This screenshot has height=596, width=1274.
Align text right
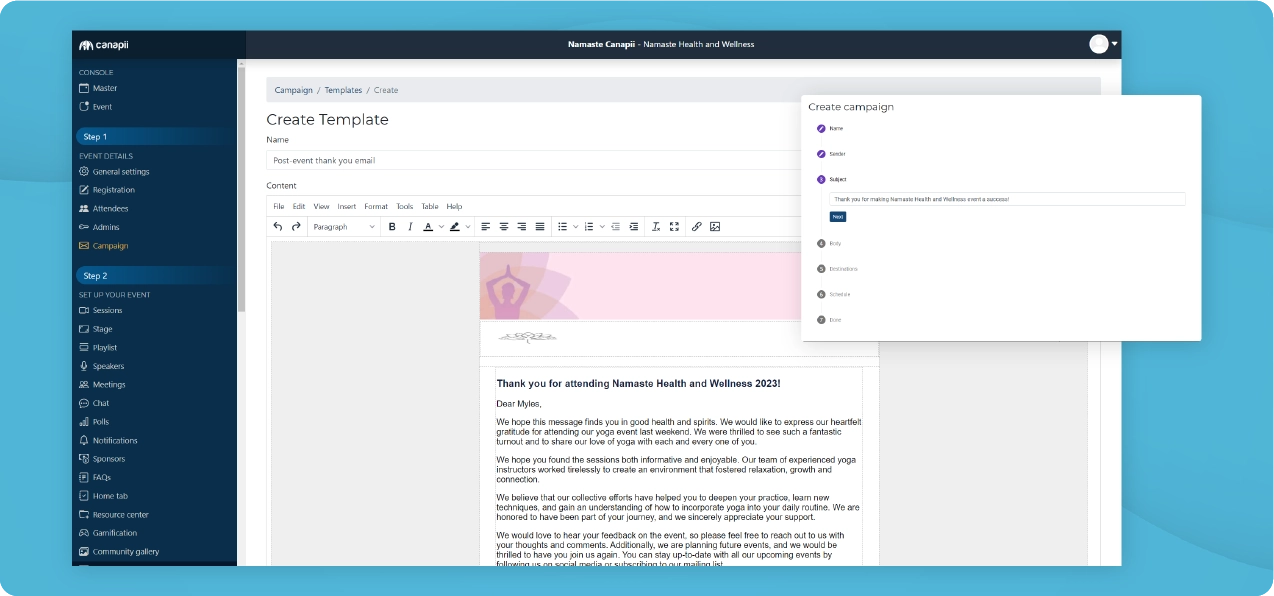coord(522,227)
